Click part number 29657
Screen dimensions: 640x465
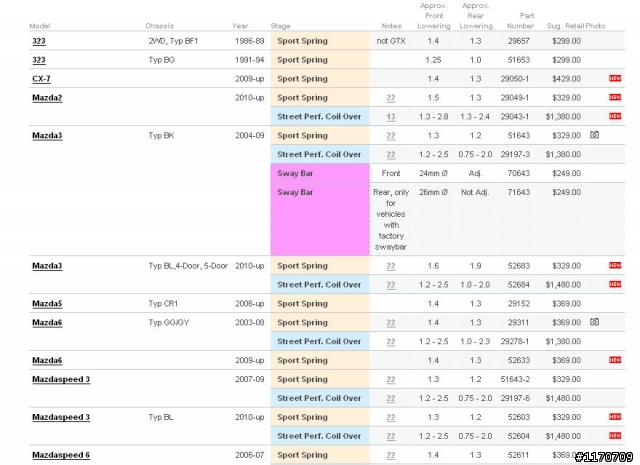pos(518,41)
